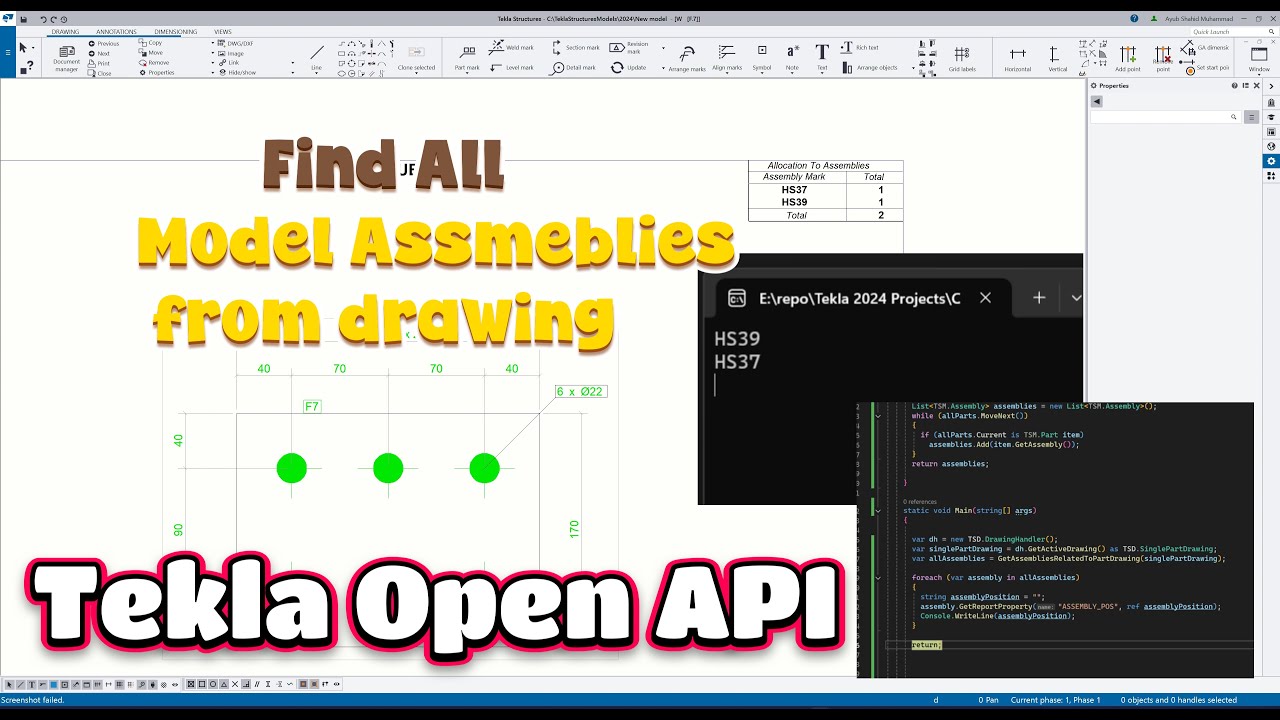Click Remove point dimension tool

click(x=1162, y=58)
